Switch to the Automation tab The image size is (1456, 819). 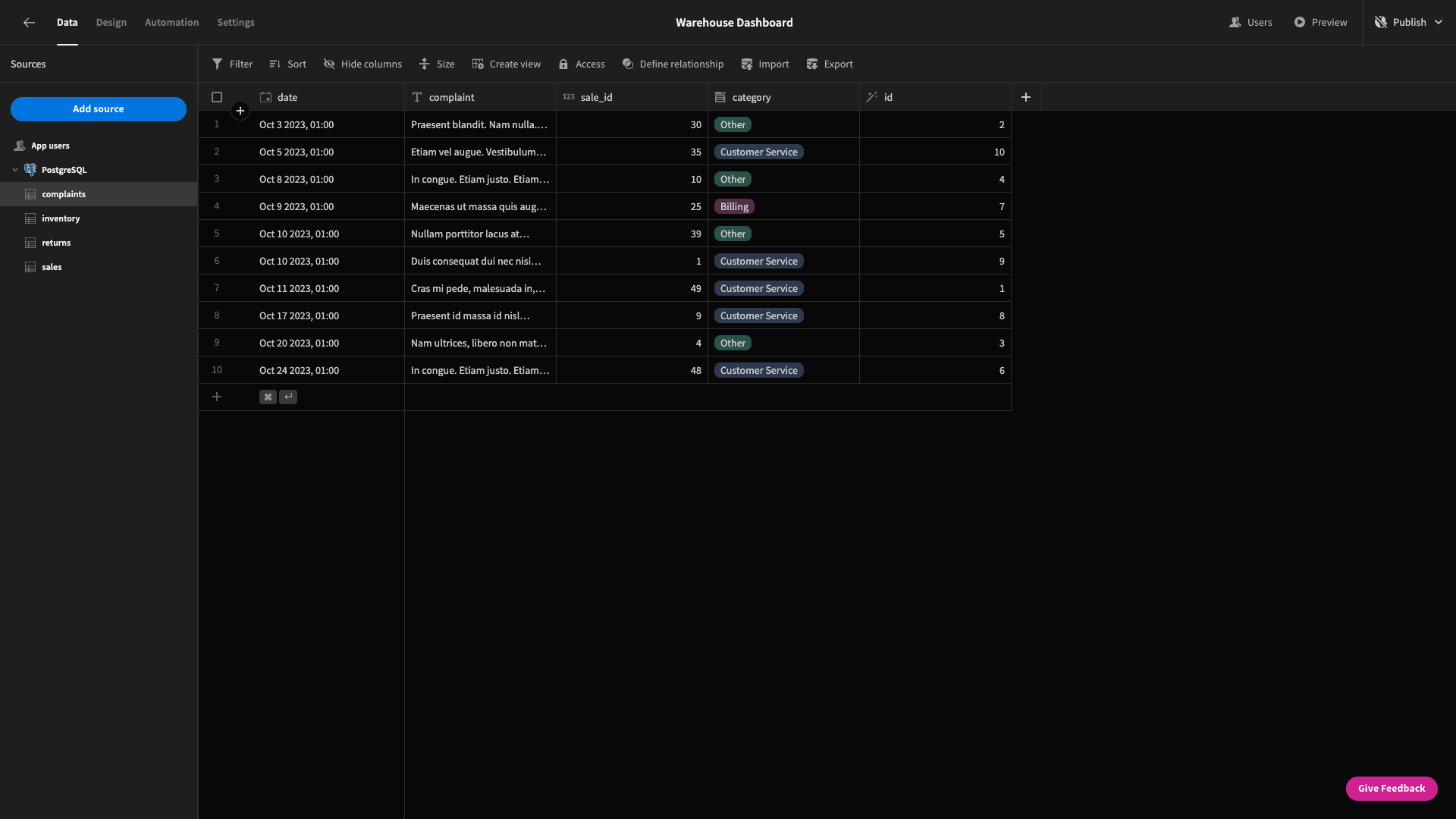pos(172,23)
